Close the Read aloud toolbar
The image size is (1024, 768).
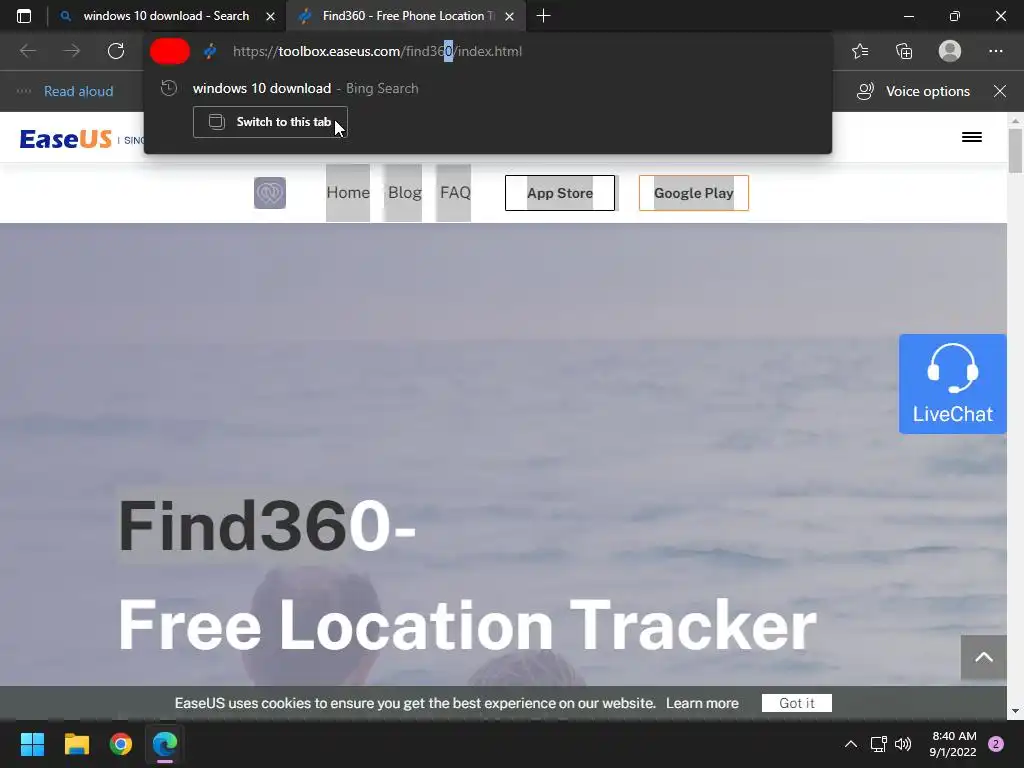[x=1000, y=91]
